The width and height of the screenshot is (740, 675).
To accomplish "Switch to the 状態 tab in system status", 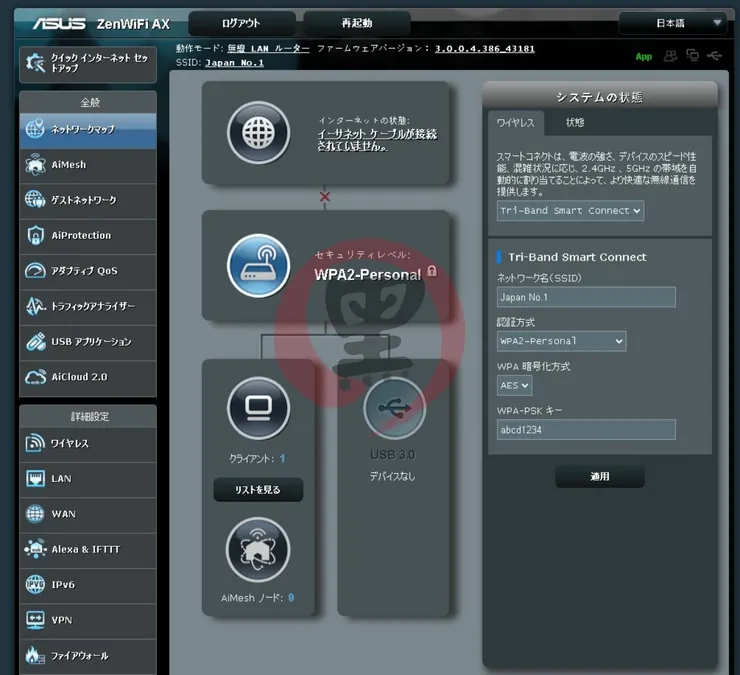I will tap(575, 123).
